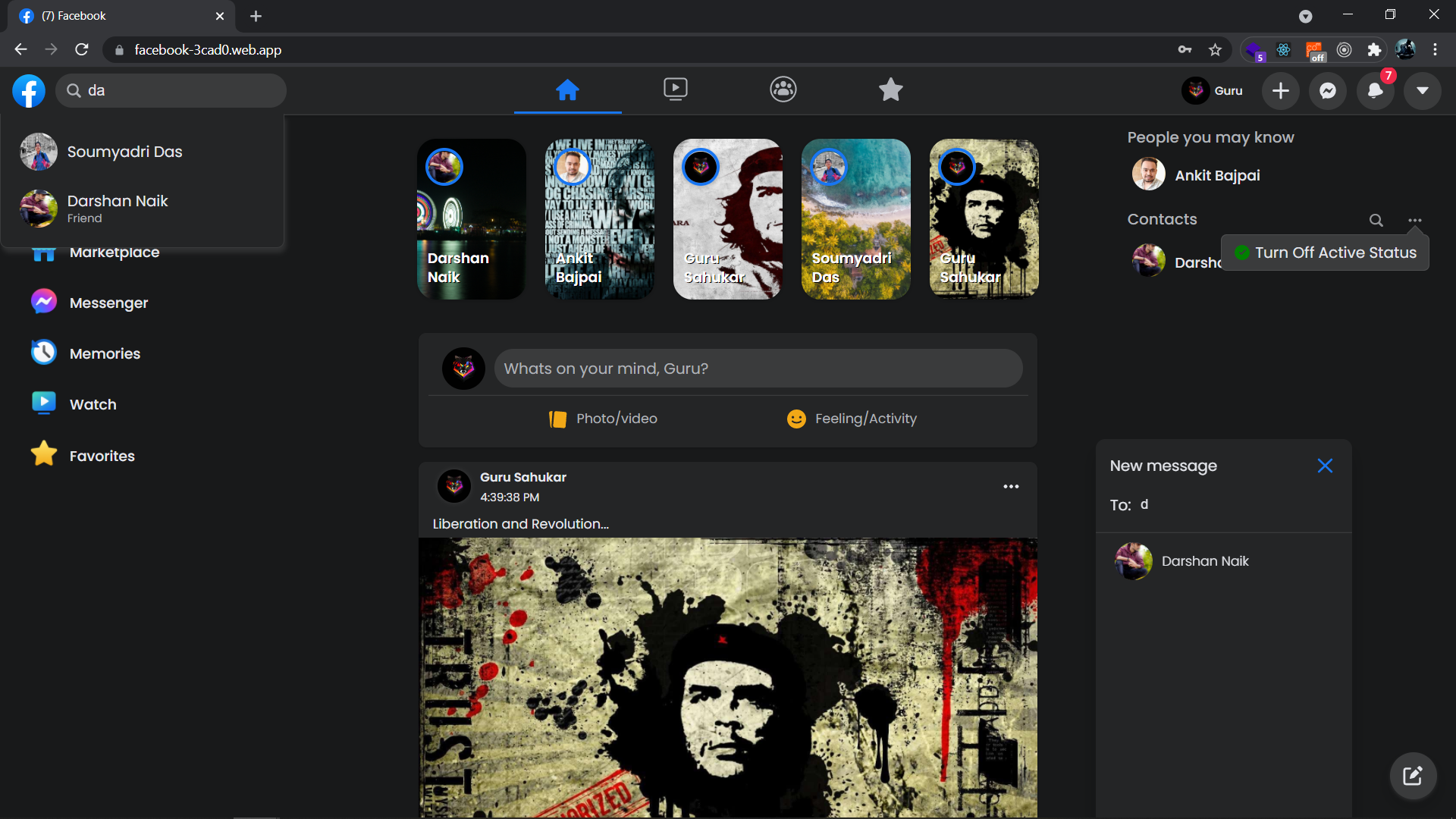
Task: Select Darshan Naik search result
Action: point(143,209)
